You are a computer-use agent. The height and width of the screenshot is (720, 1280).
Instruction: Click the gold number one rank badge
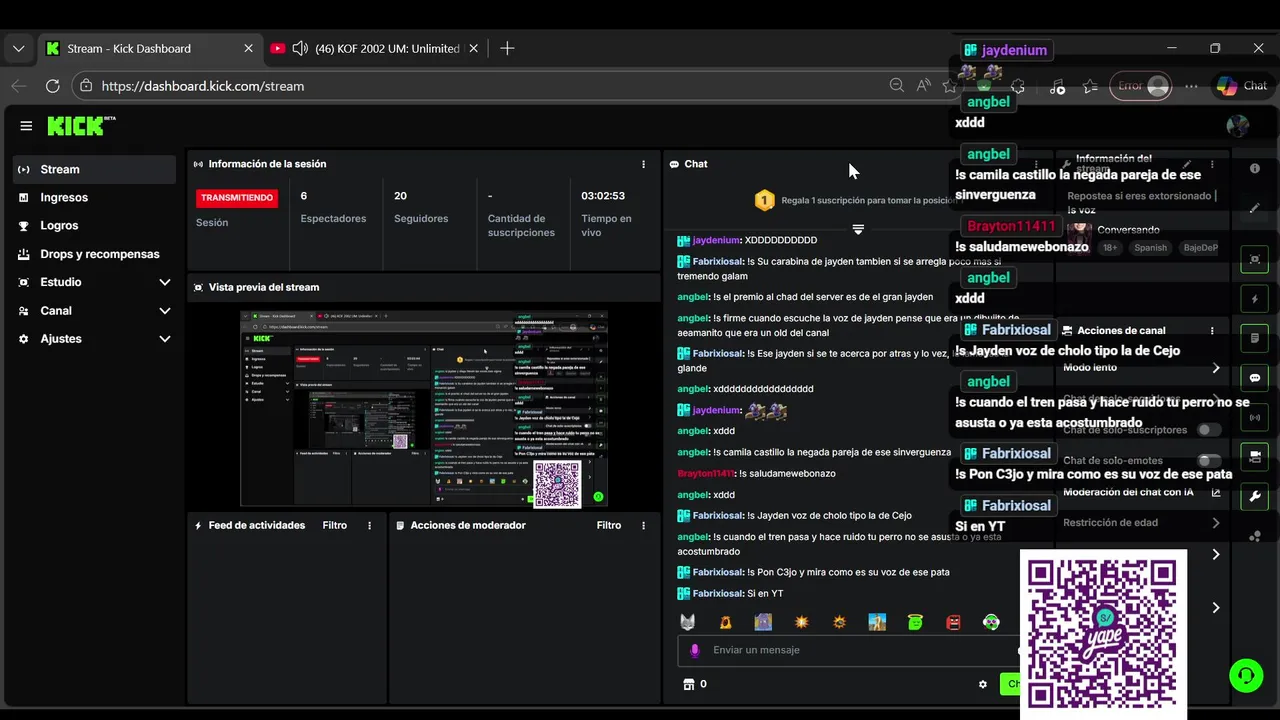(x=764, y=200)
